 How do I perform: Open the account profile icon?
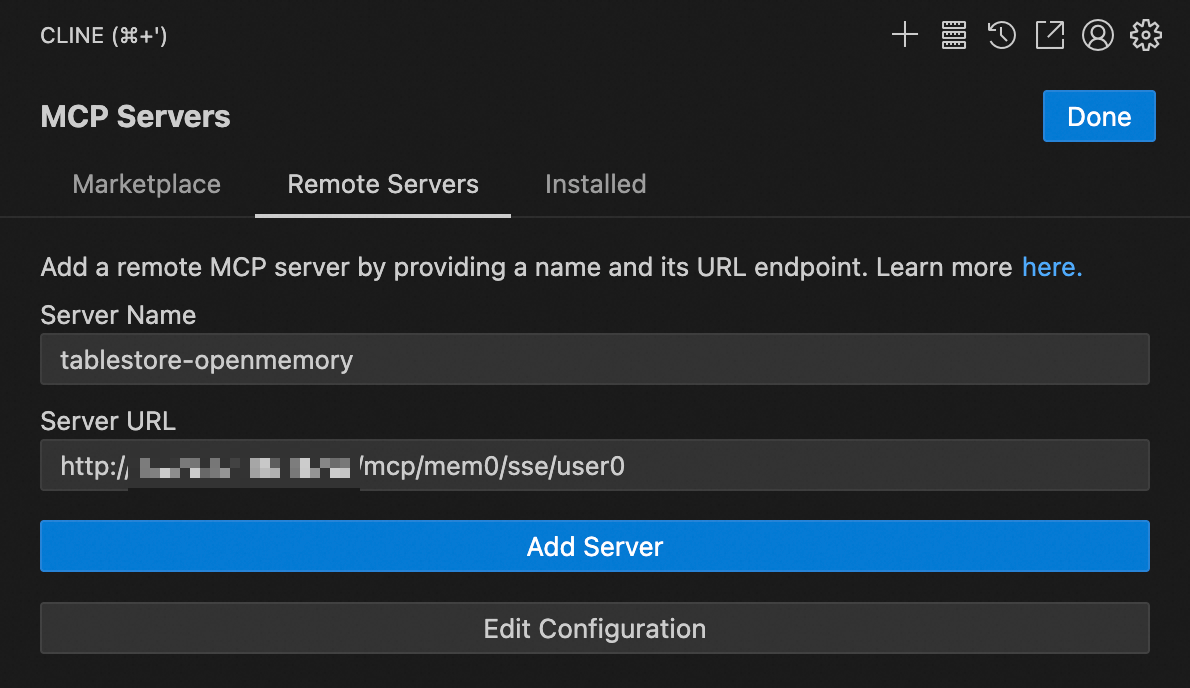coord(1097,35)
